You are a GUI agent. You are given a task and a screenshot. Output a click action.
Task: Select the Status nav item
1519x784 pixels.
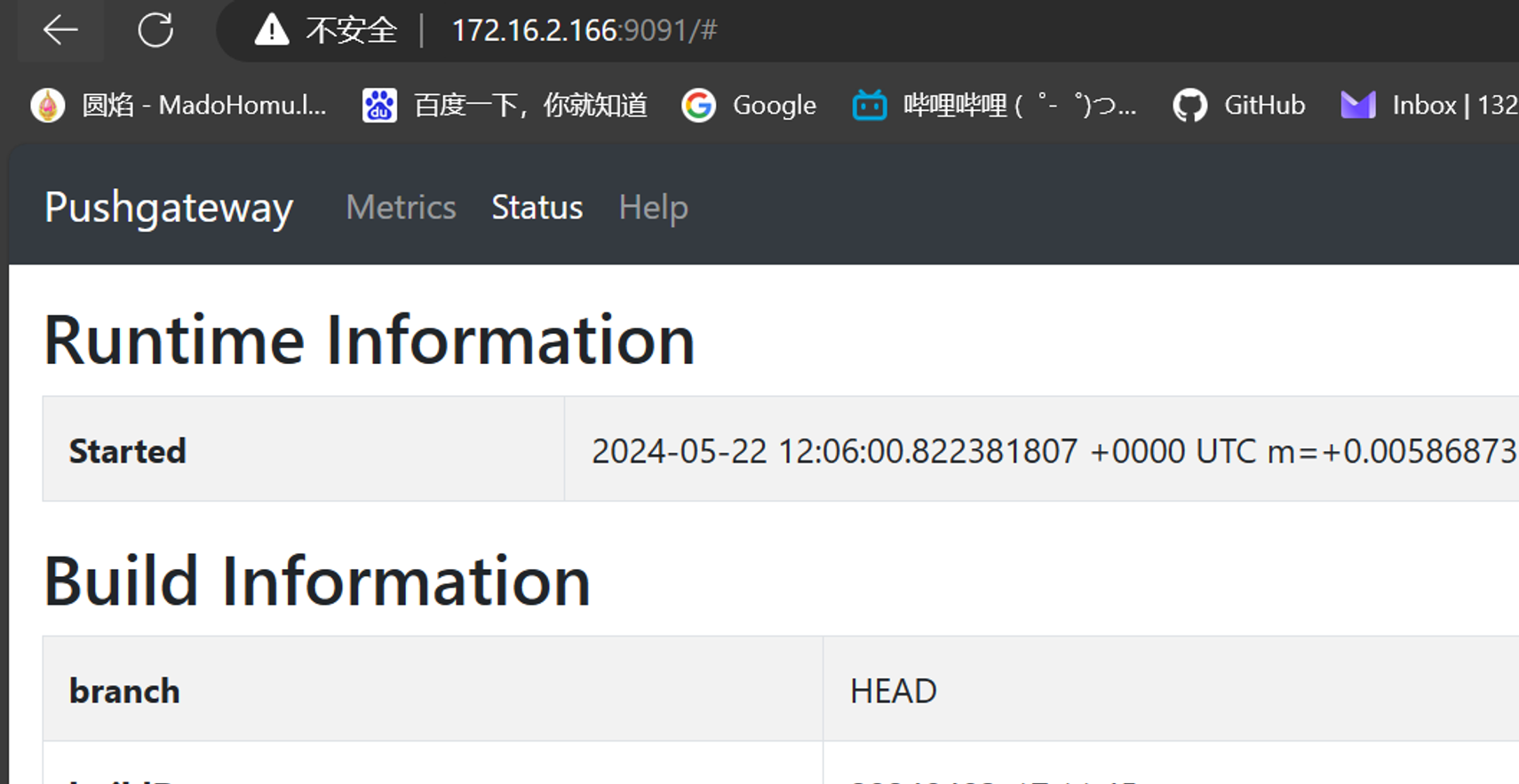point(537,208)
